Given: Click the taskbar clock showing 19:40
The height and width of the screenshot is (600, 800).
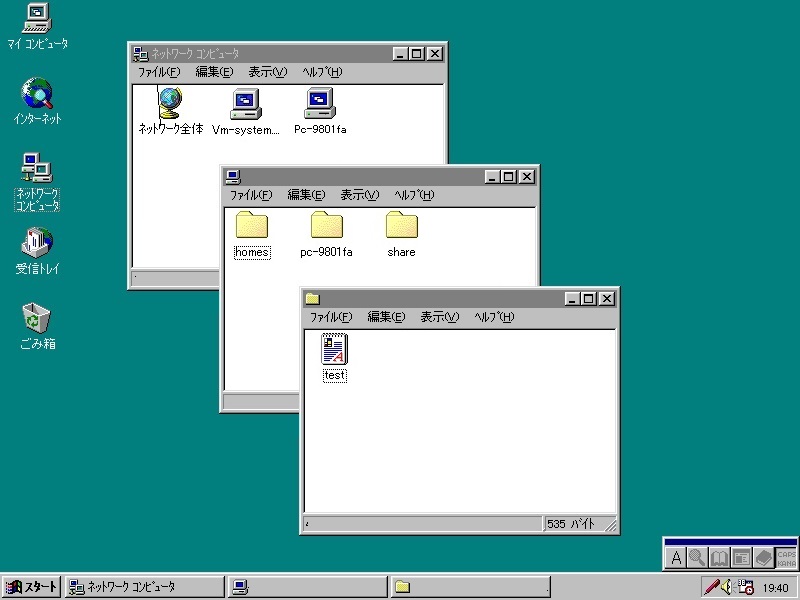Looking at the screenshot, I should [x=775, y=588].
